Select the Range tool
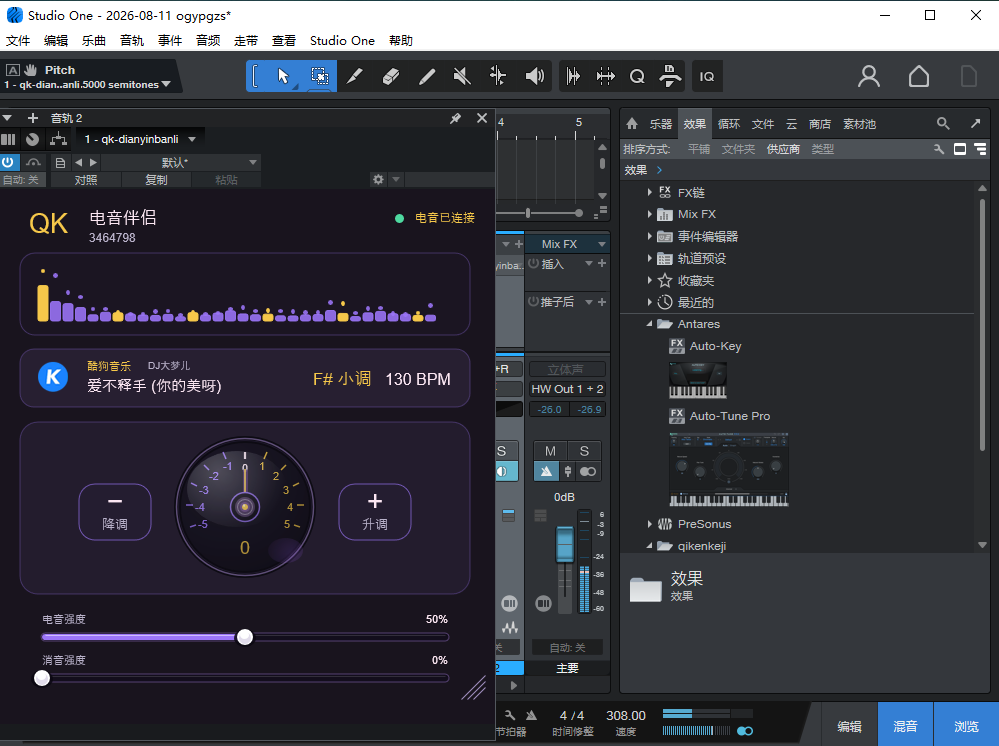Image resolution: width=999 pixels, height=746 pixels. (x=319, y=76)
